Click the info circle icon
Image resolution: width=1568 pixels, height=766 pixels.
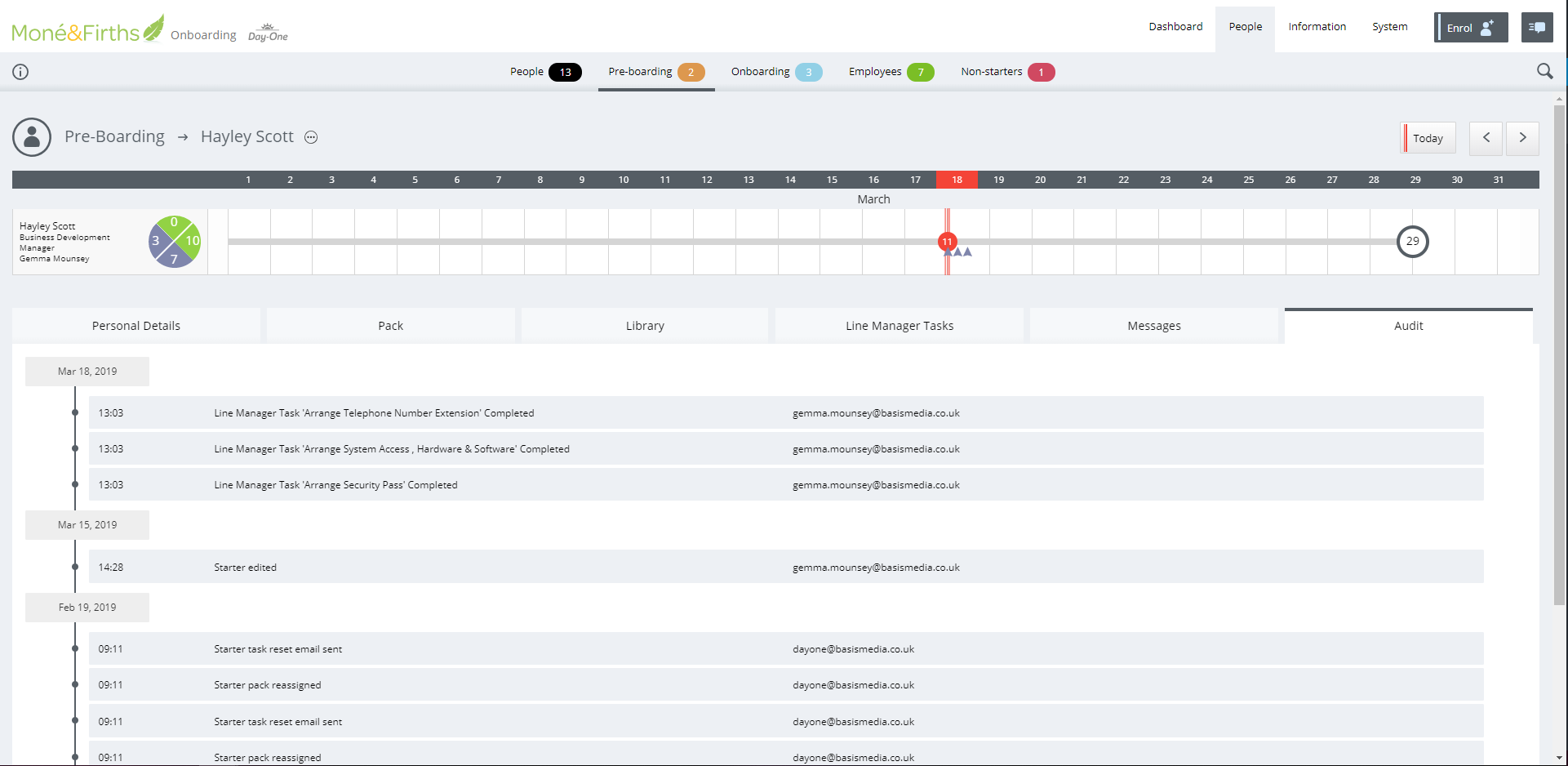[20, 72]
